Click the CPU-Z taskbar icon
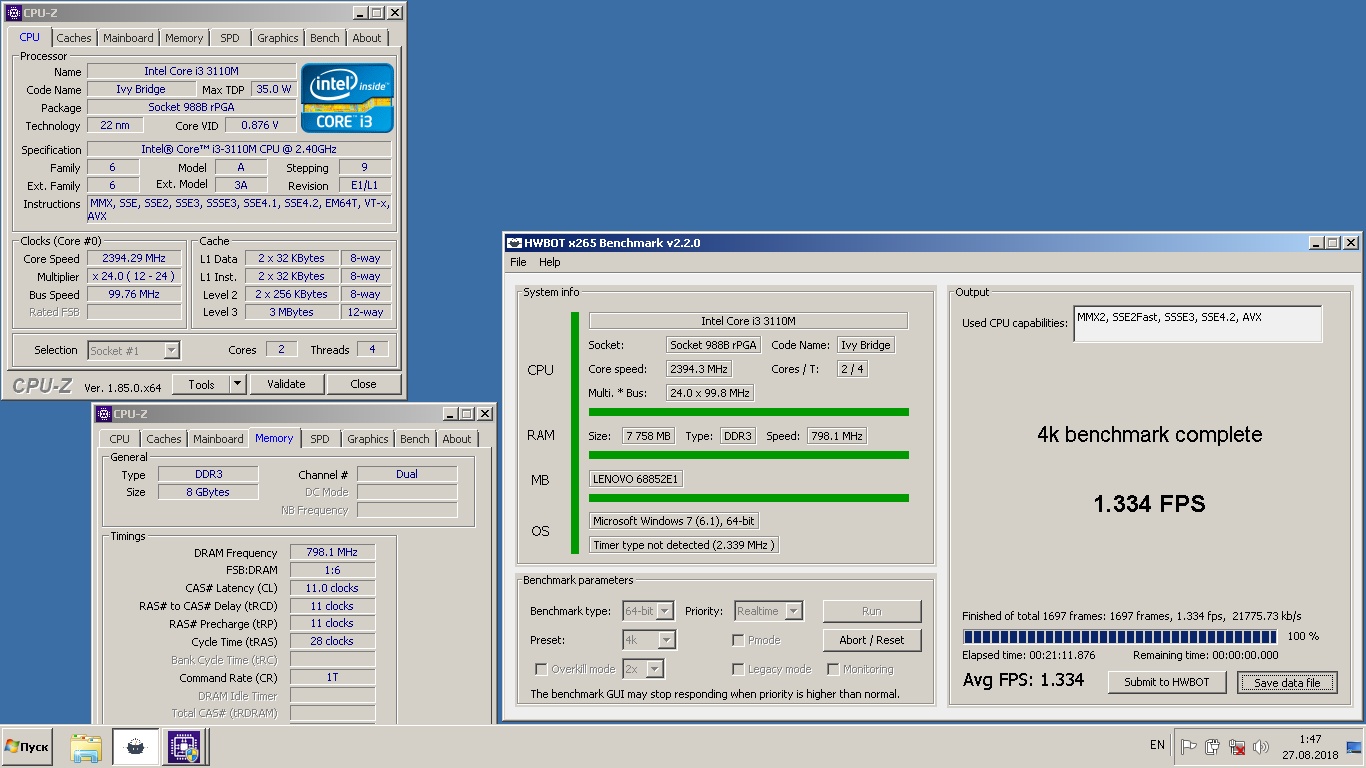This screenshot has height=768, width=1366. tap(183, 747)
